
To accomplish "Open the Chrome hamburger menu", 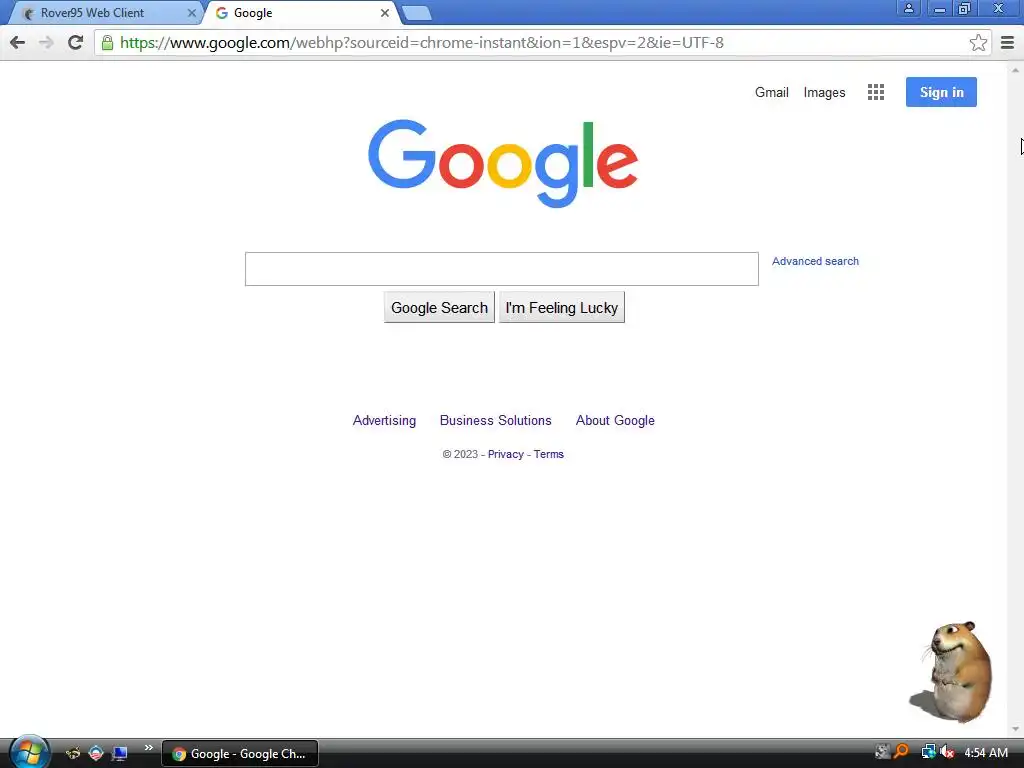I will pyautogui.click(x=1007, y=43).
